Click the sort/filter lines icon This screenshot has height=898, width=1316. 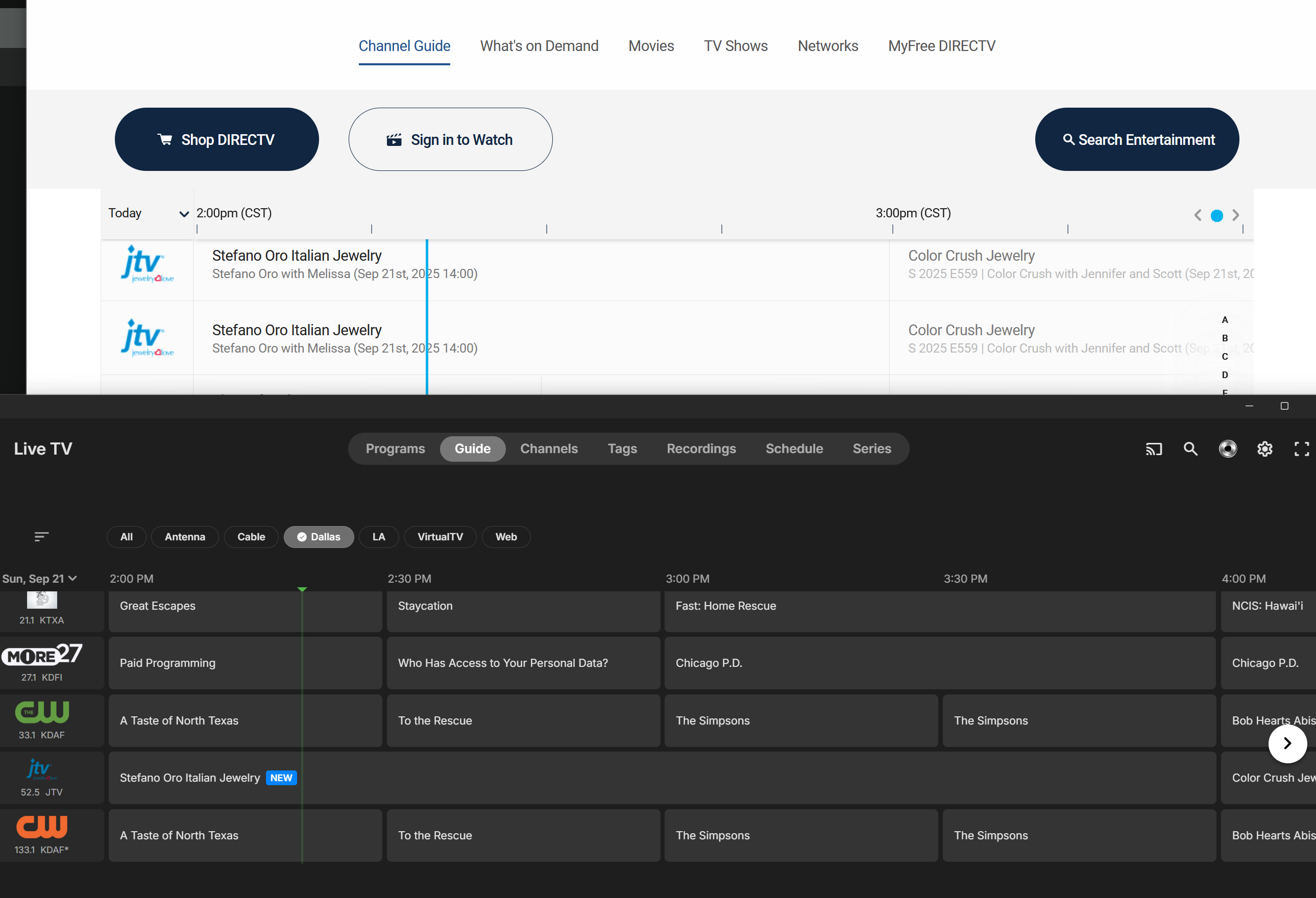41,536
